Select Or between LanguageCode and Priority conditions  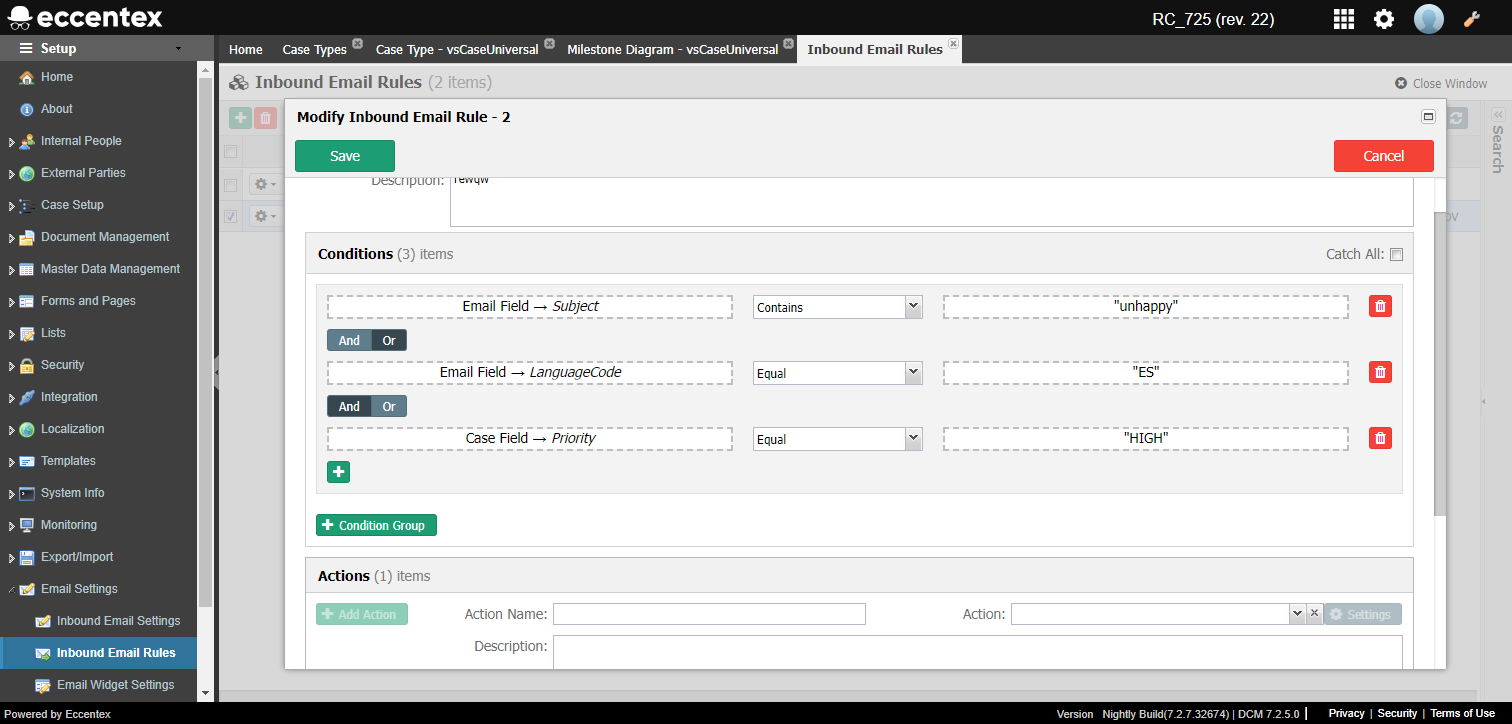389,406
